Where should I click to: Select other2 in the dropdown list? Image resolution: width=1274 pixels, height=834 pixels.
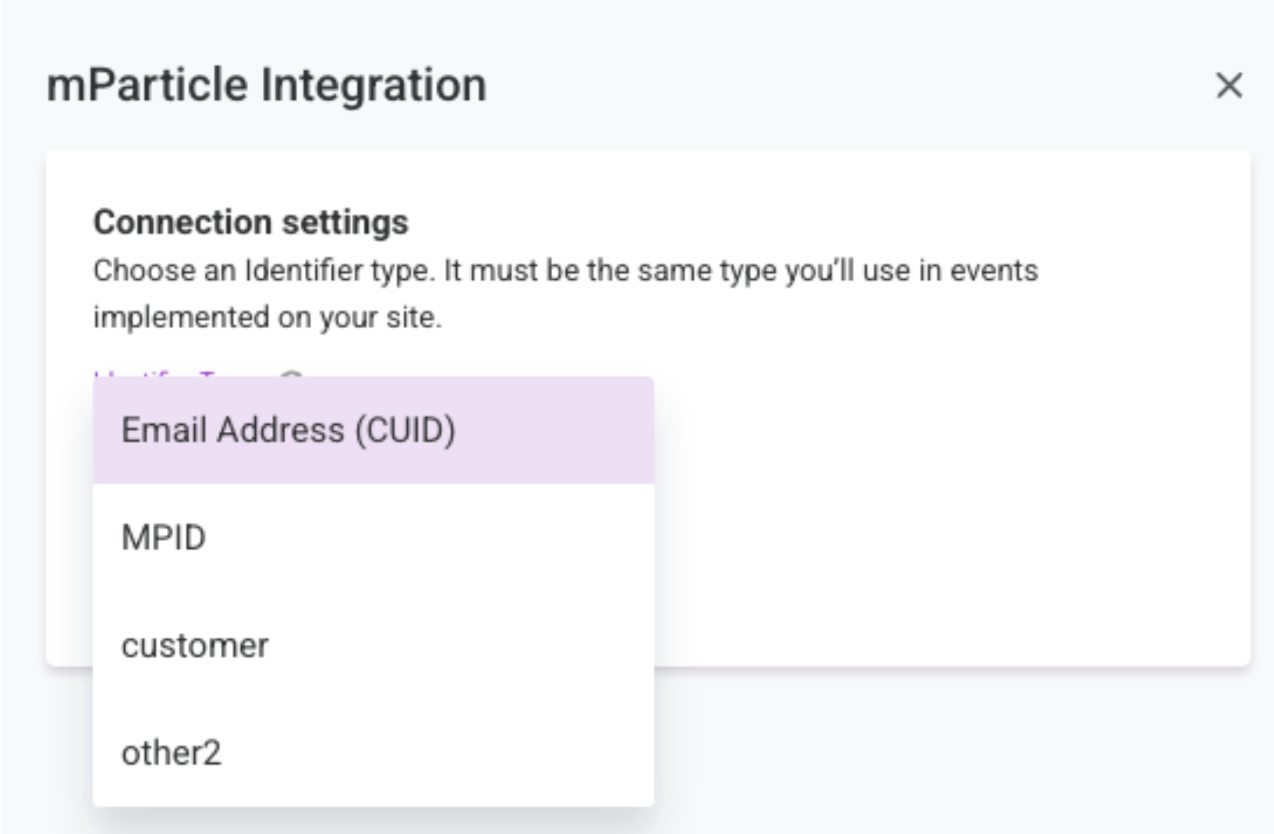(373, 753)
